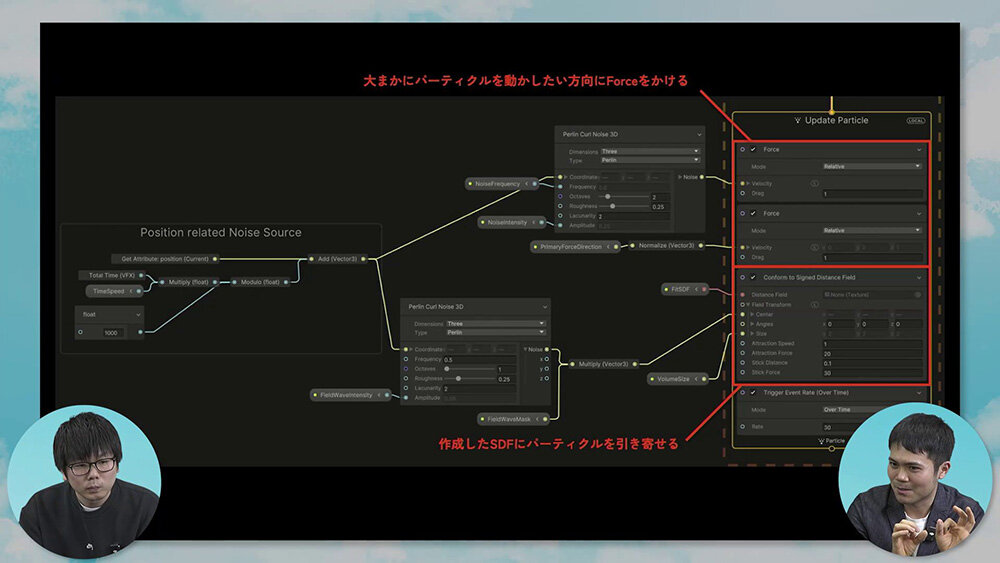This screenshot has height=563, width=1000.
Task: Click the LOCAL space badge on Update Particle
Action: (916, 121)
